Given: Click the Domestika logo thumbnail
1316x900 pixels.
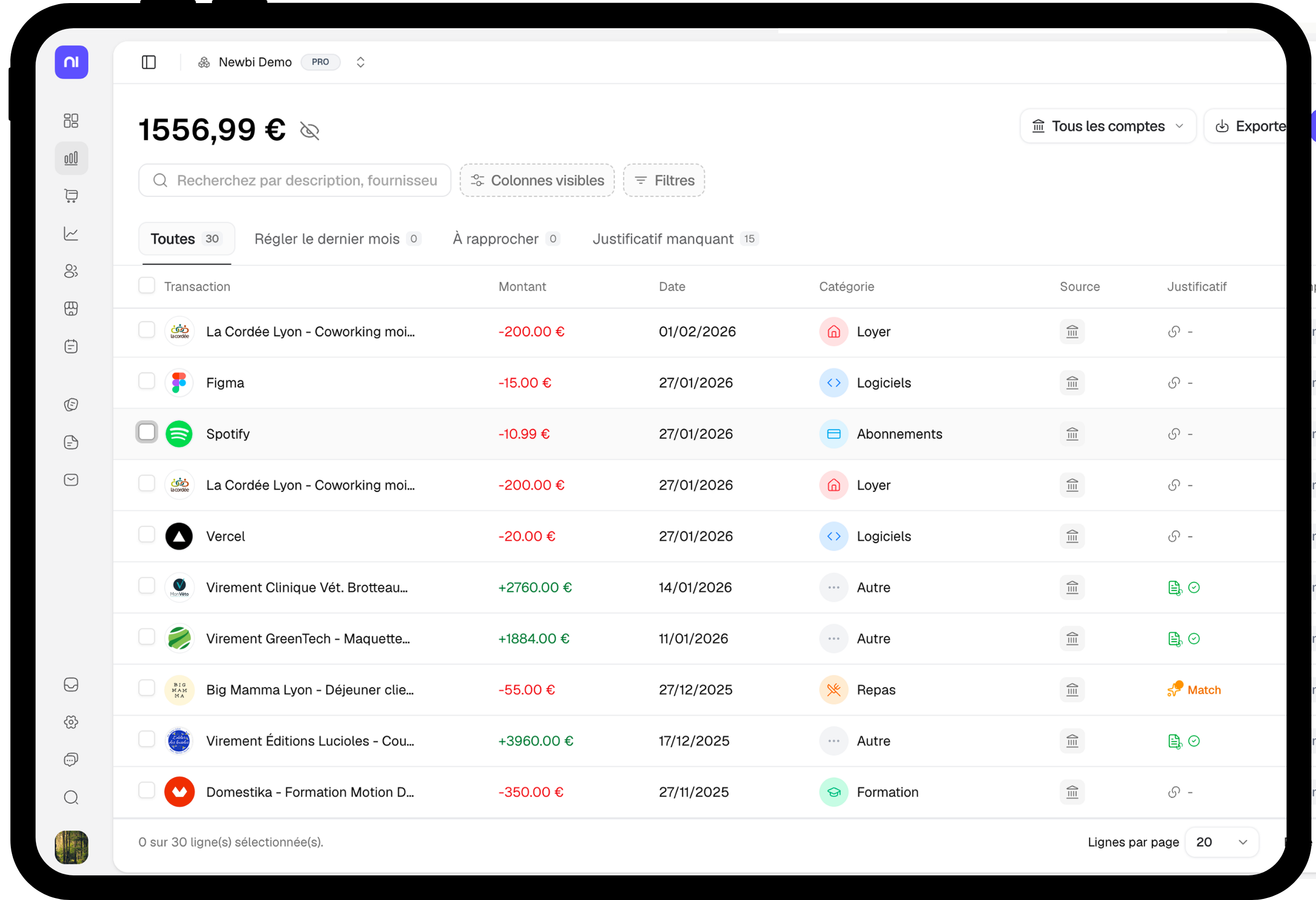Looking at the screenshot, I should click(180, 792).
